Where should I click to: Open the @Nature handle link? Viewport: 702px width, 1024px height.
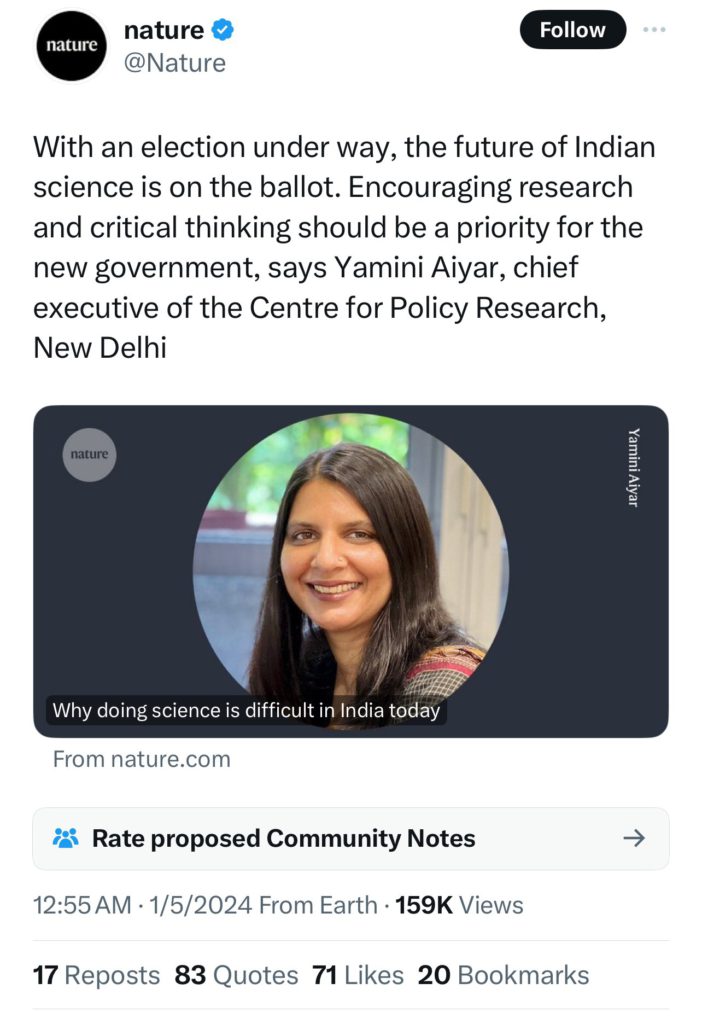pos(174,63)
